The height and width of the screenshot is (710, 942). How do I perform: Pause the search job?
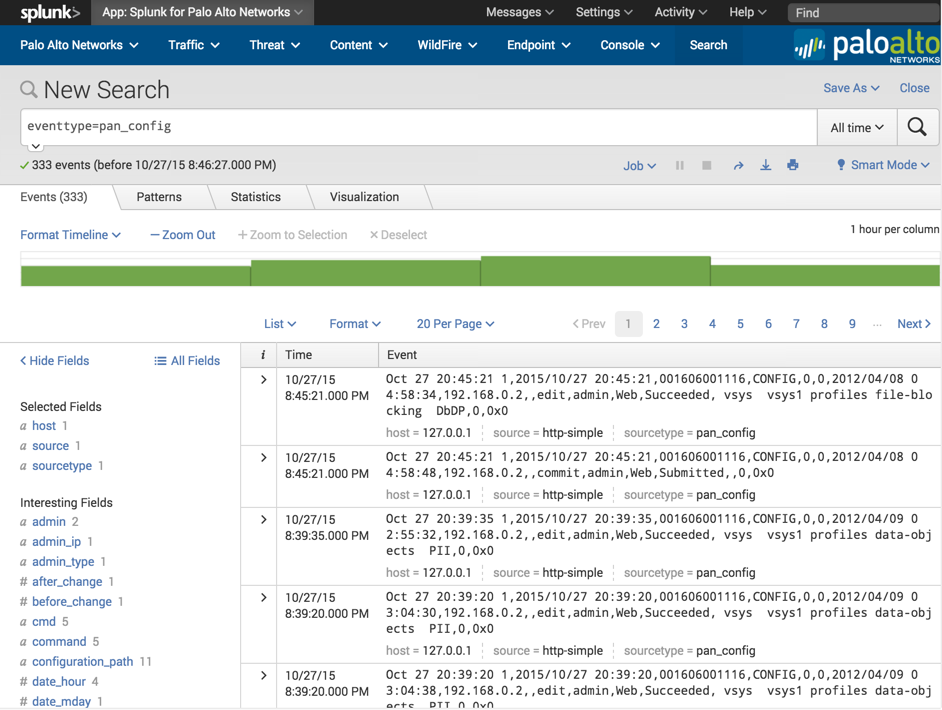[x=680, y=166]
